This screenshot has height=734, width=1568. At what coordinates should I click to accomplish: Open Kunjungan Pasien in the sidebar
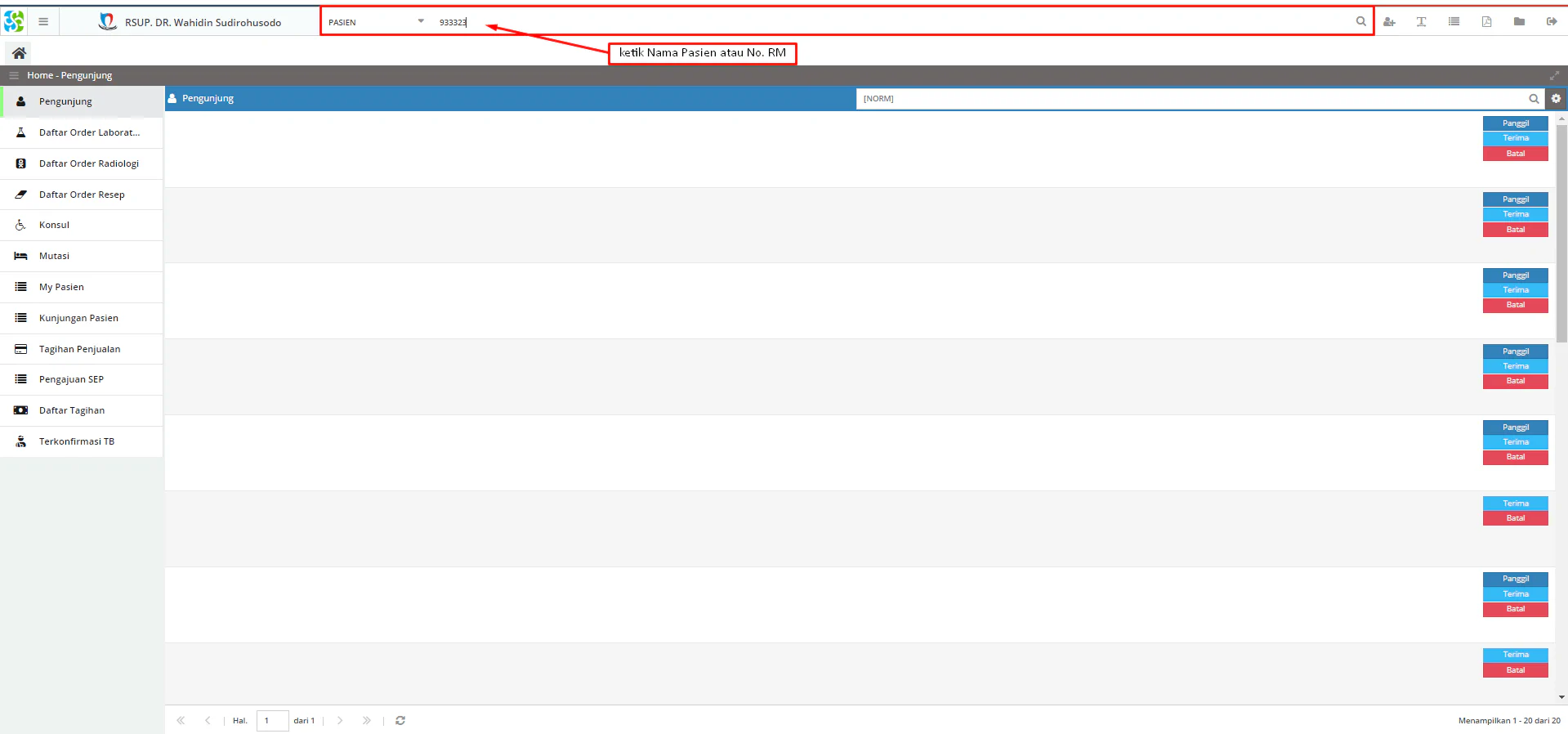click(x=82, y=318)
